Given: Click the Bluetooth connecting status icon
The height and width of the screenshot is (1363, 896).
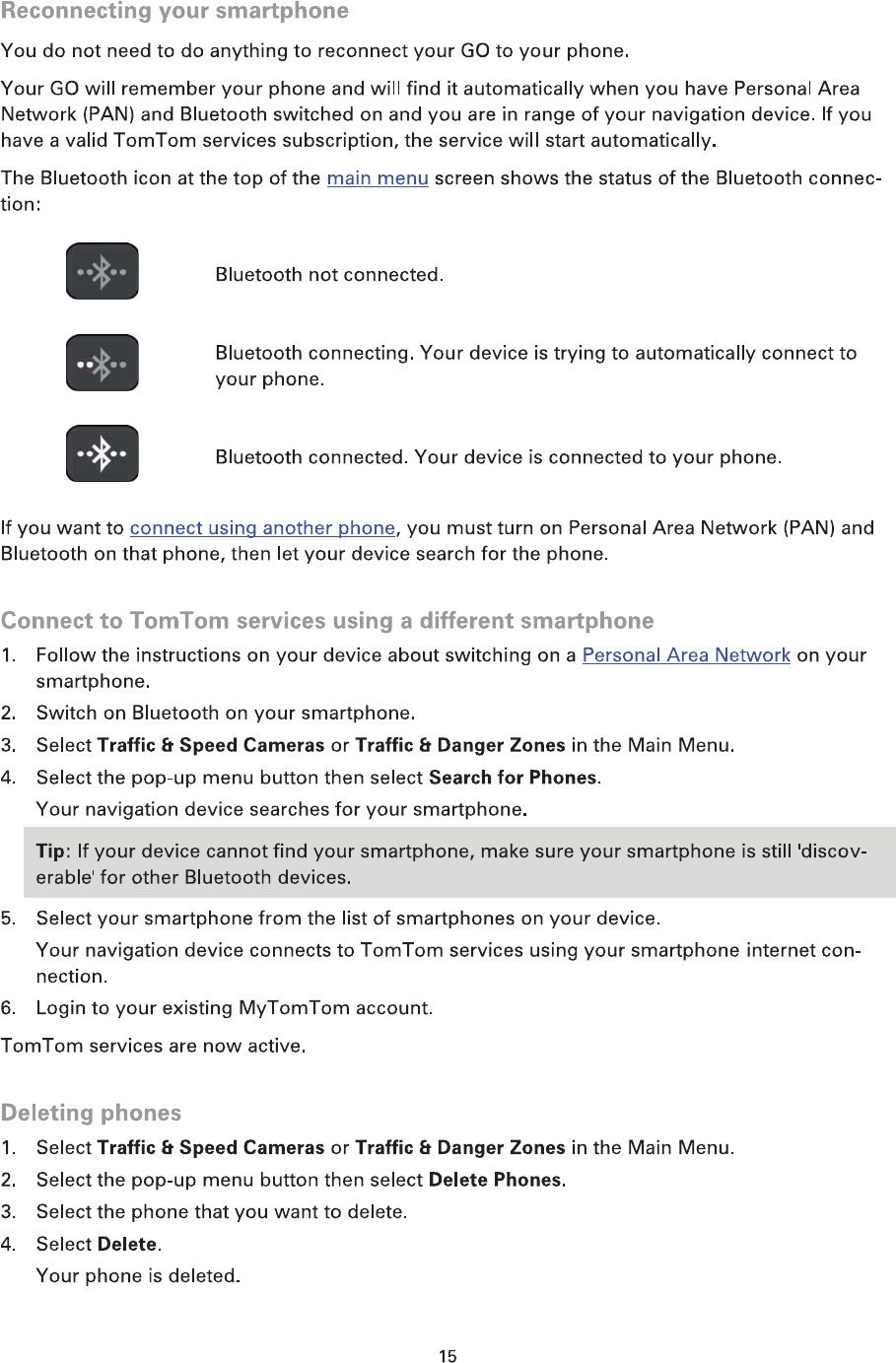Looking at the screenshot, I should 103,363.
